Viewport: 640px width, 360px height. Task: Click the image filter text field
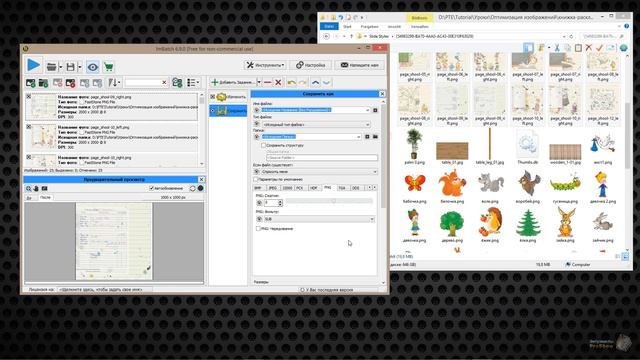pyautogui.click(x=143, y=83)
